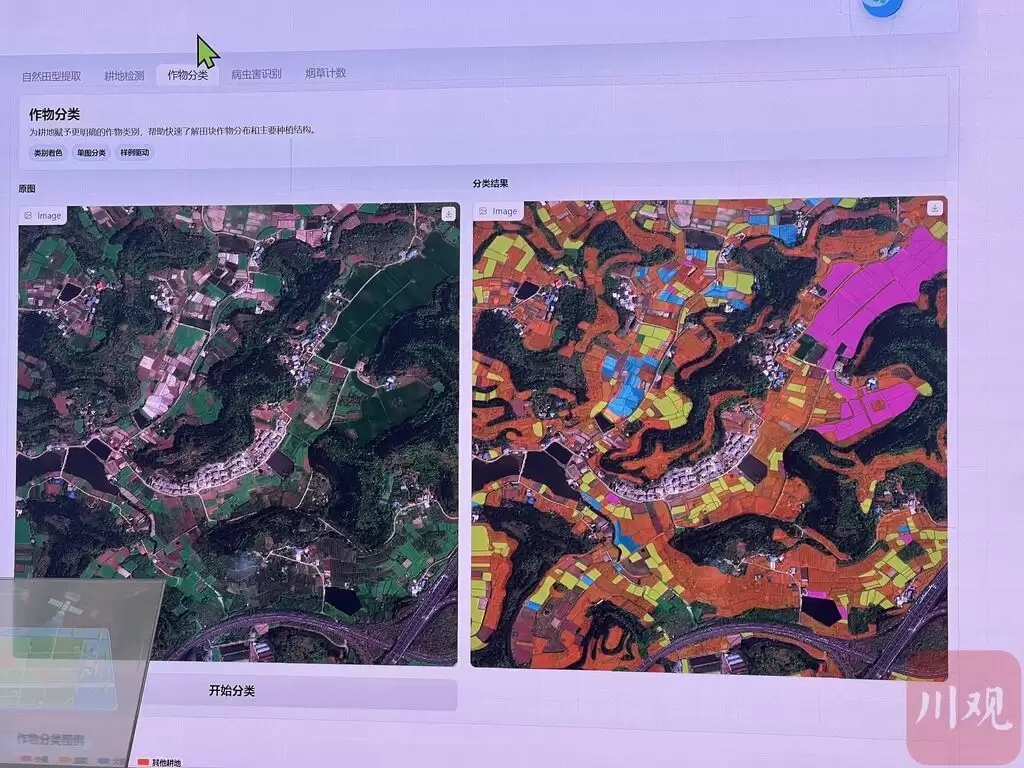Viewport: 1024px width, 768px height.
Task: Click the 分类结果 heading label
Action: [x=490, y=184]
